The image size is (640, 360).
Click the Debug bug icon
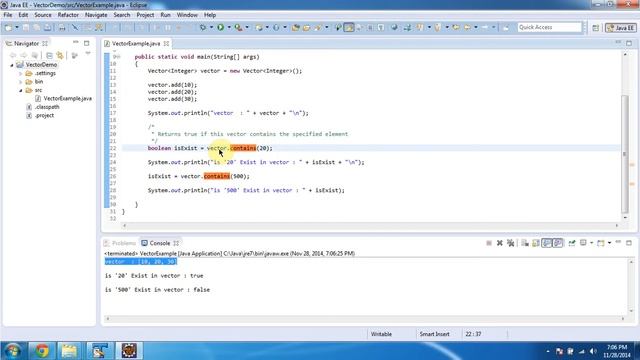tap(203, 27)
